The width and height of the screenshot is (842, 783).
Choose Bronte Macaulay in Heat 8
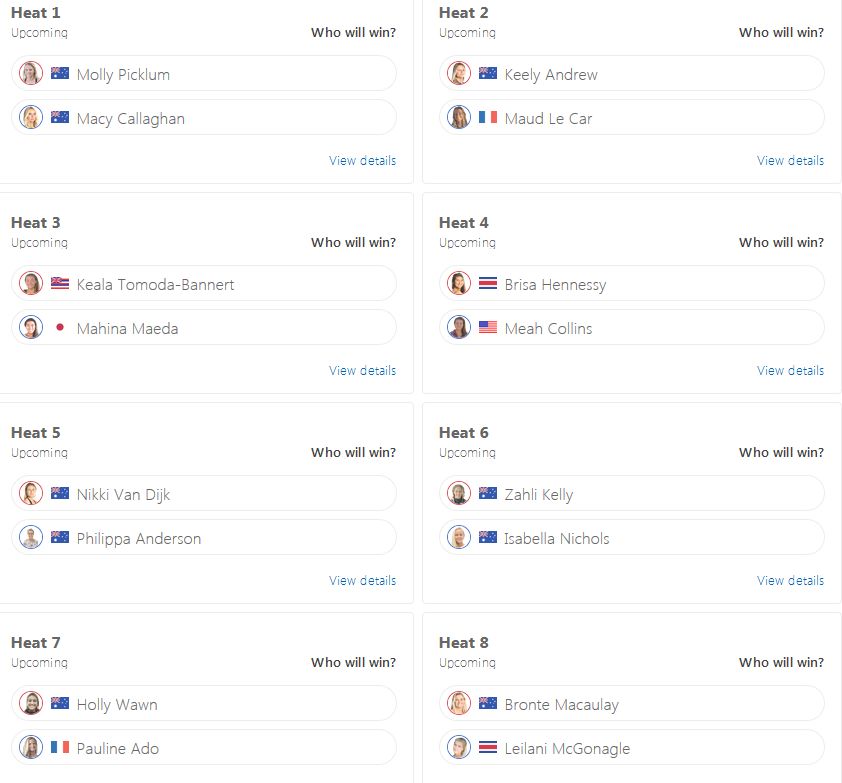coord(632,703)
